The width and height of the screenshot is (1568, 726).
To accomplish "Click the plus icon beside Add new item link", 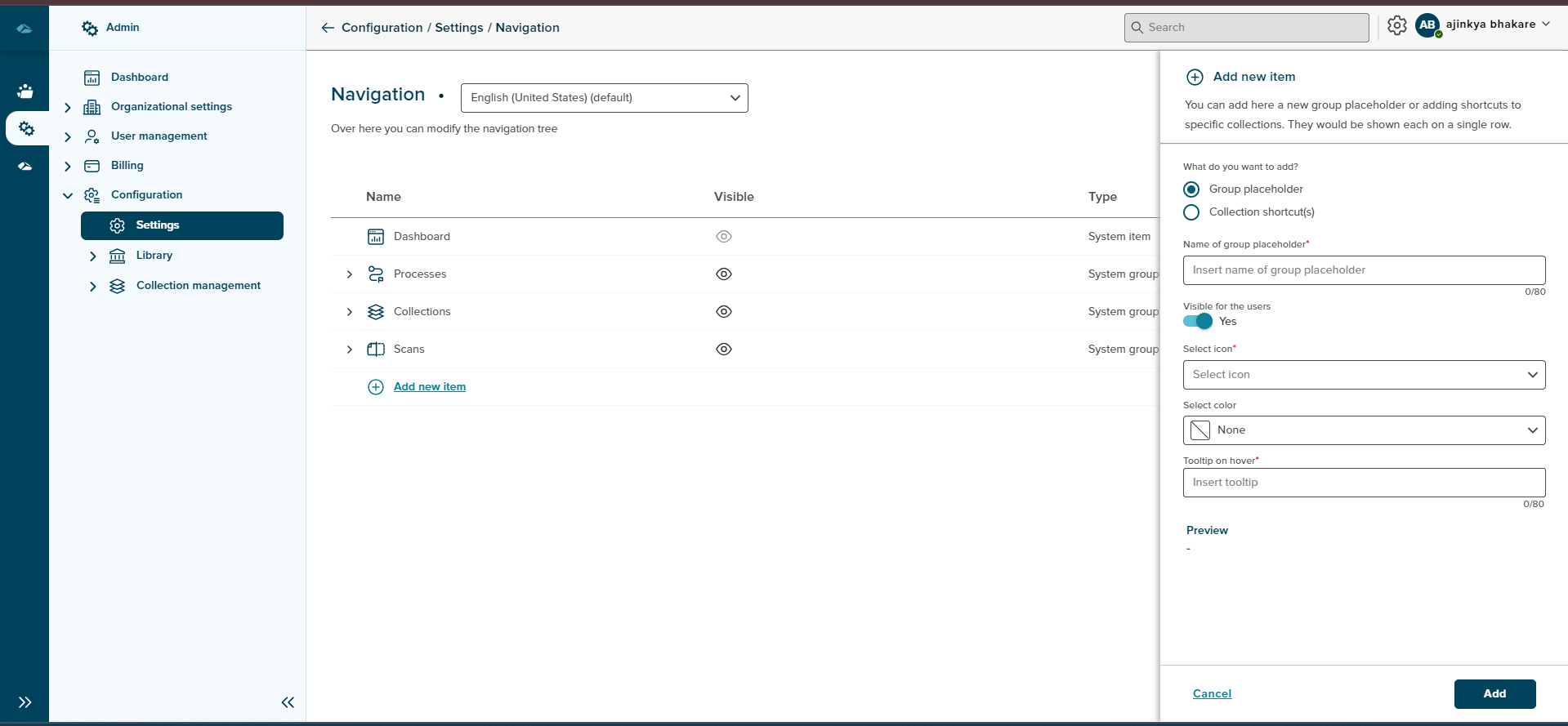I will (376, 387).
